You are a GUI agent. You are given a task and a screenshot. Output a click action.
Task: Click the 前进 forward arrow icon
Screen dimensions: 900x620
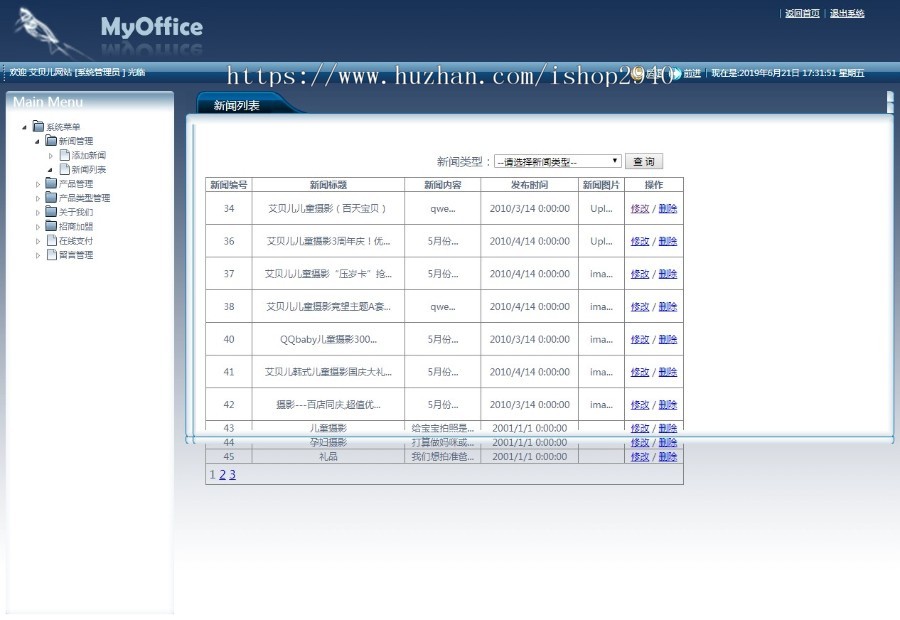pos(677,73)
